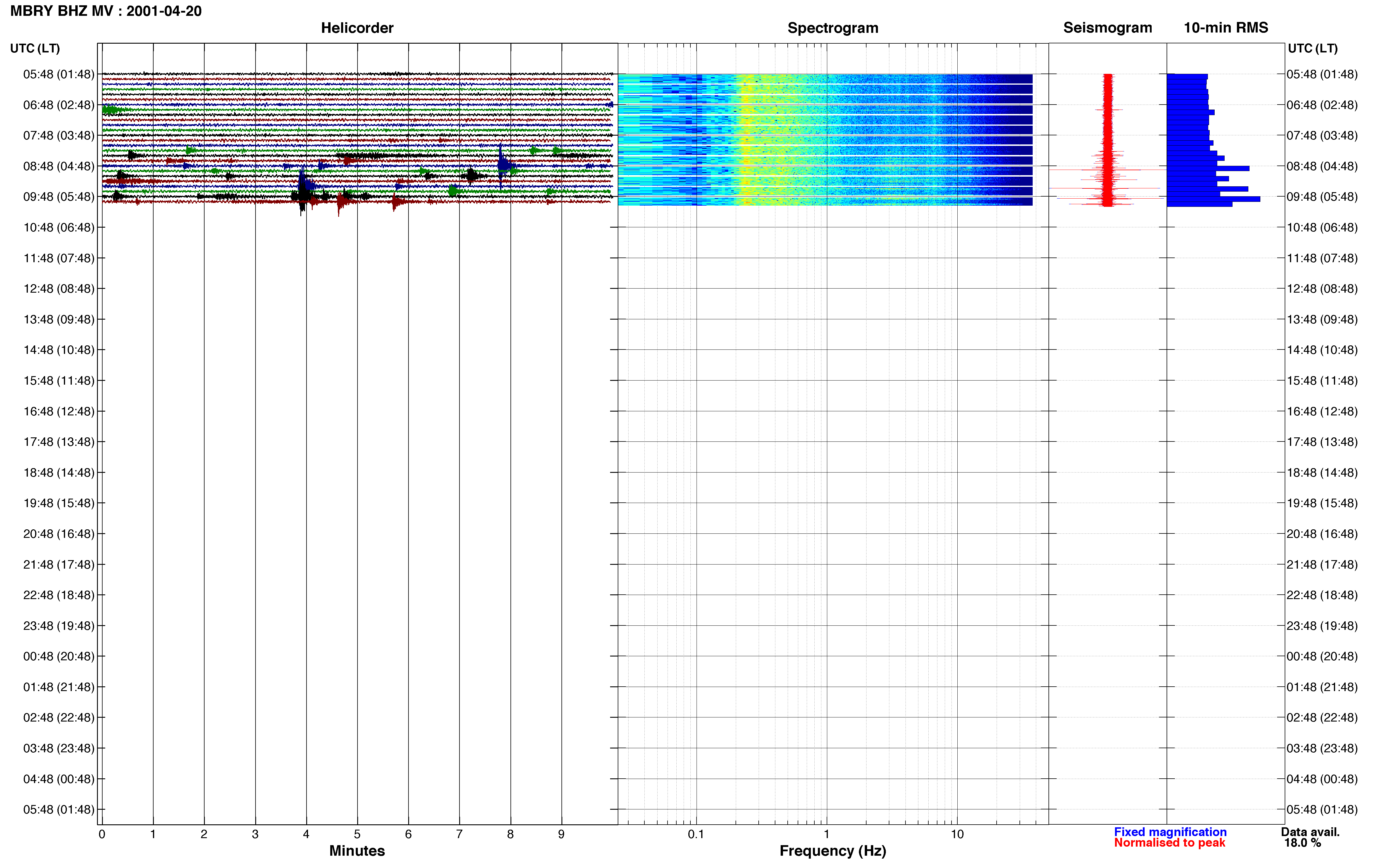This screenshot has height=868, width=1389.
Task: Click the 8 tick on the Minutes axis
Action: (510, 834)
